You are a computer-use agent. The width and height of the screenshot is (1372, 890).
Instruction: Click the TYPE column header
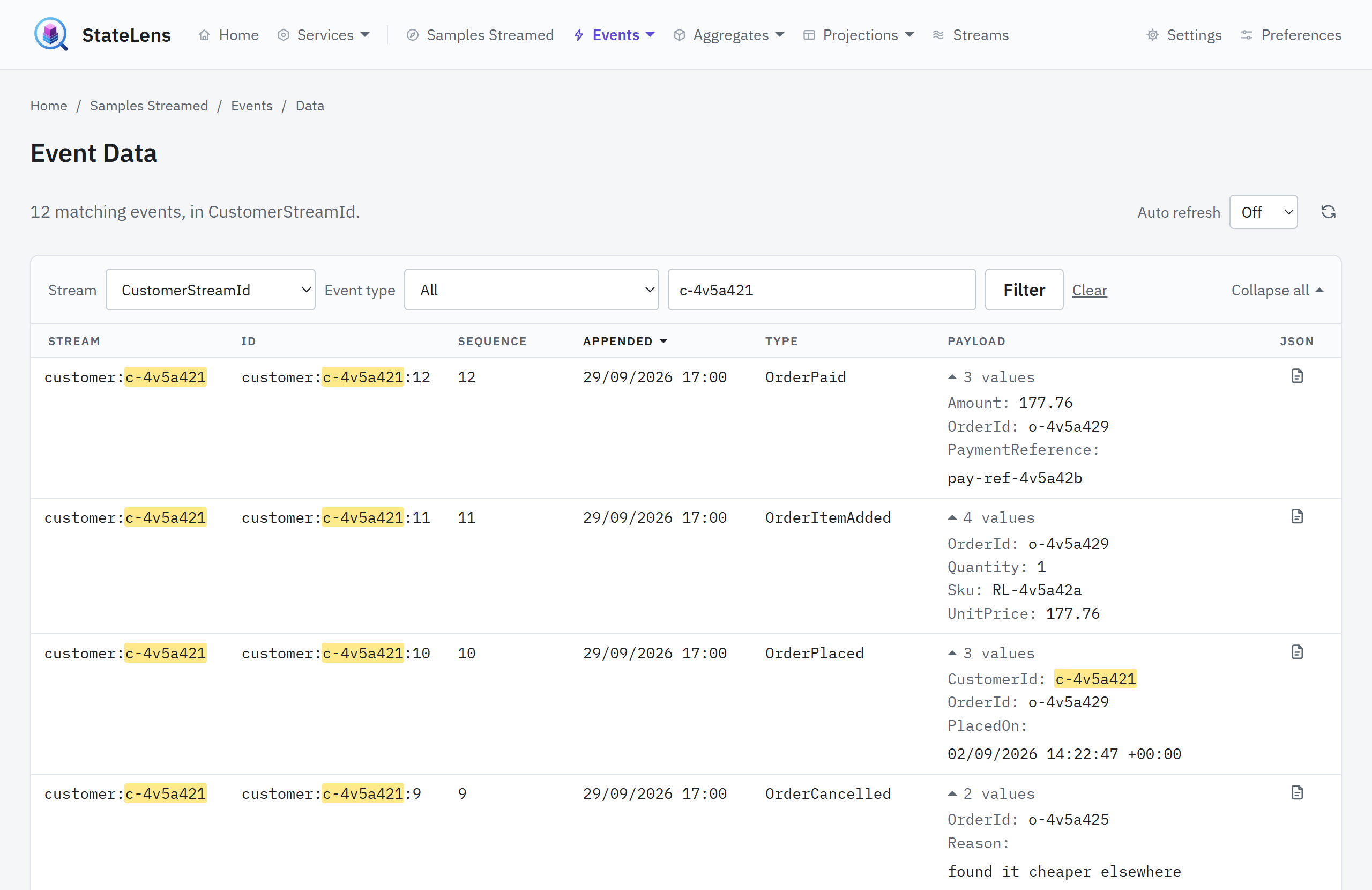point(781,341)
